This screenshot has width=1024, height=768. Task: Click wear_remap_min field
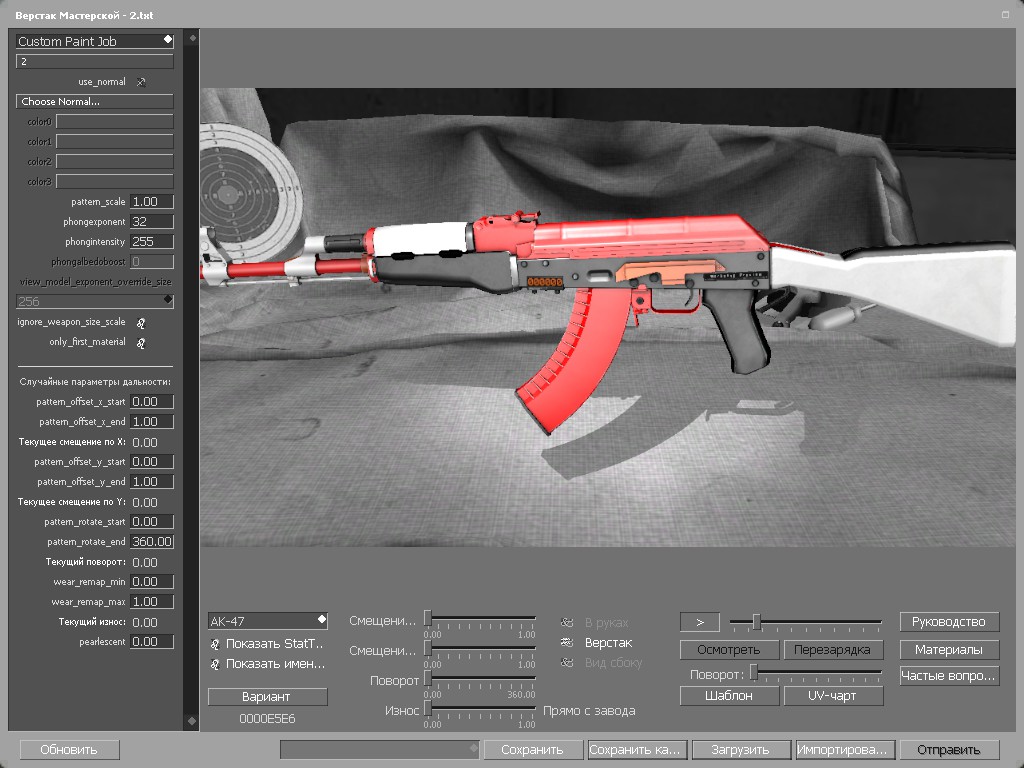(x=152, y=582)
